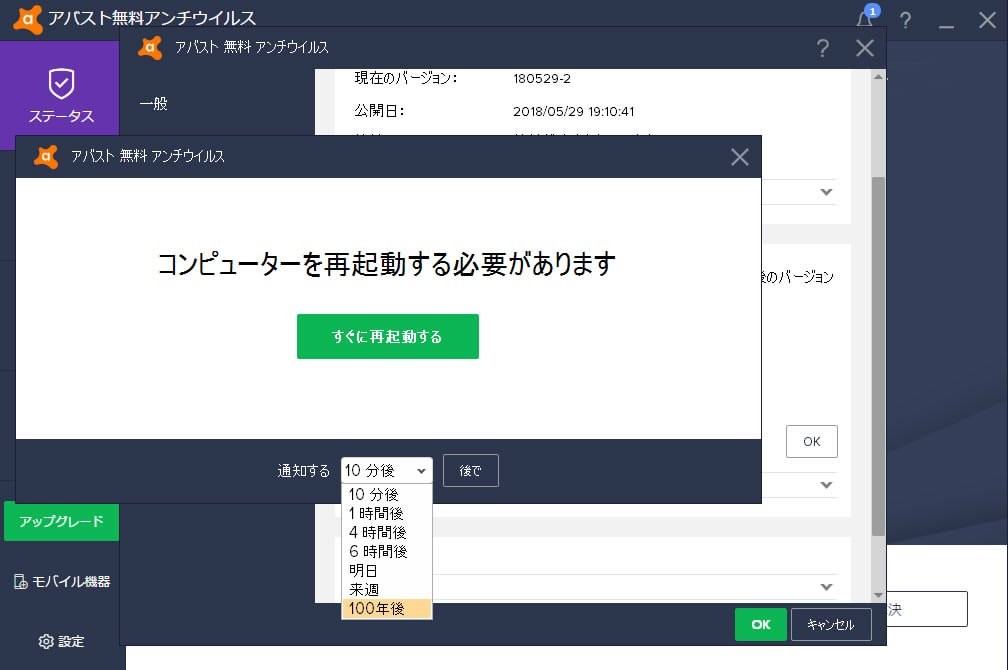Select 6 hours later option

pos(387,552)
